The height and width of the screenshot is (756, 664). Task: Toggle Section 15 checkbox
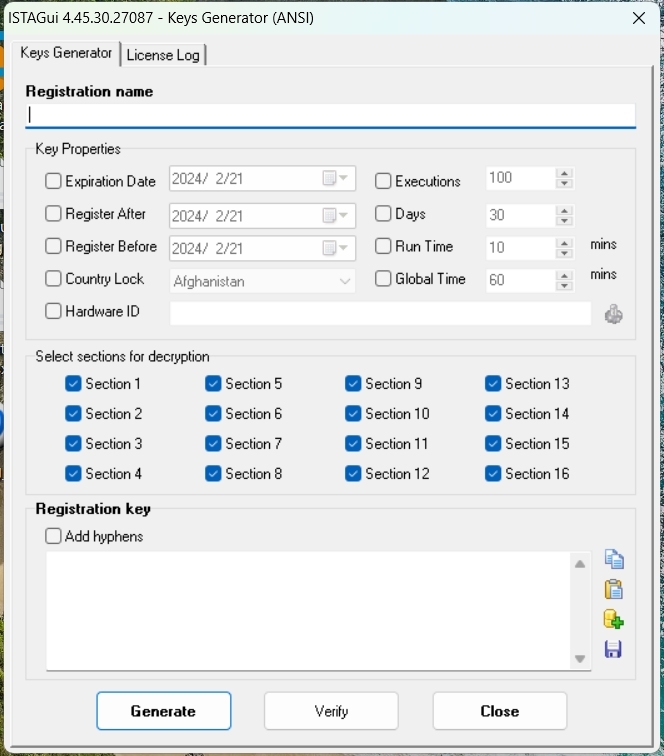pyautogui.click(x=493, y=443)
